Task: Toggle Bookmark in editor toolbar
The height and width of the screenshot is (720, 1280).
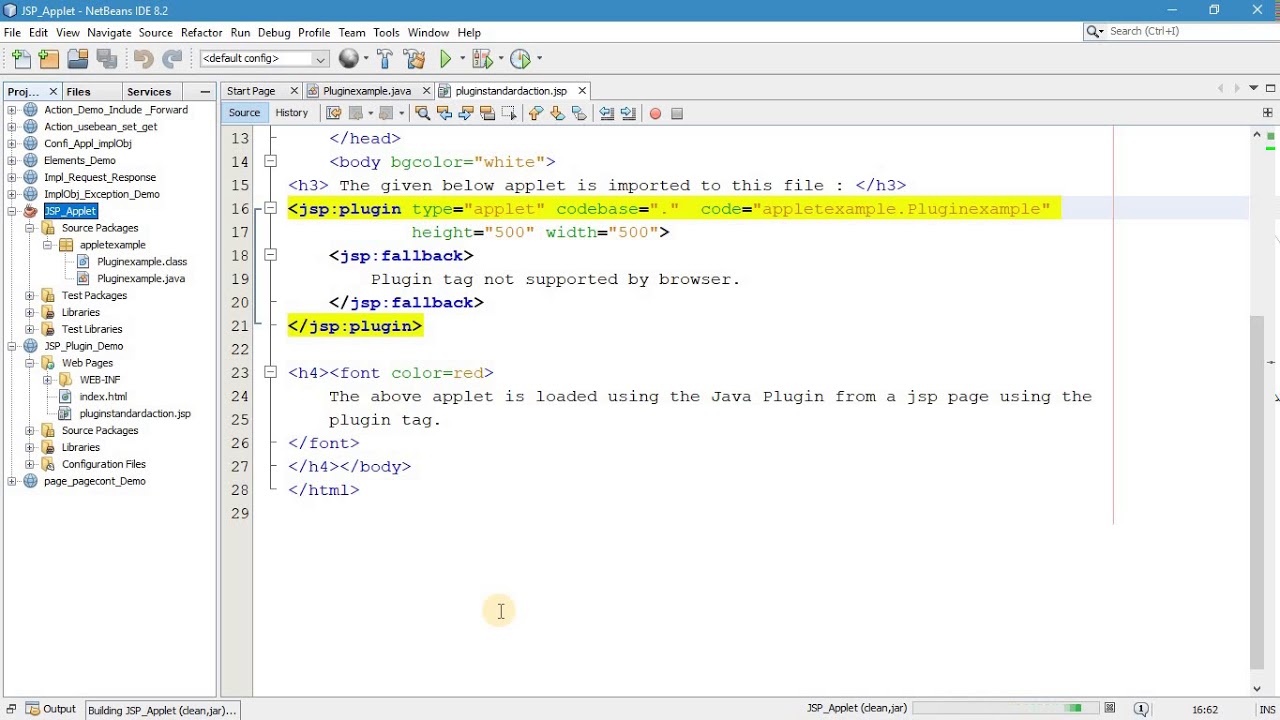Action: point(579,113)
